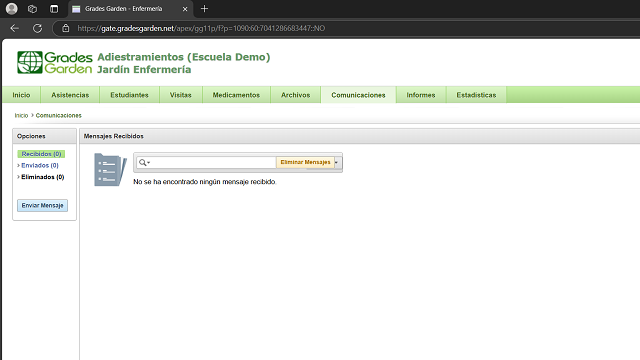Image resolution: width=640 pixels, height=360 pixels.
Task: Open the Inicio menu tab
Action: click(21, 95)
